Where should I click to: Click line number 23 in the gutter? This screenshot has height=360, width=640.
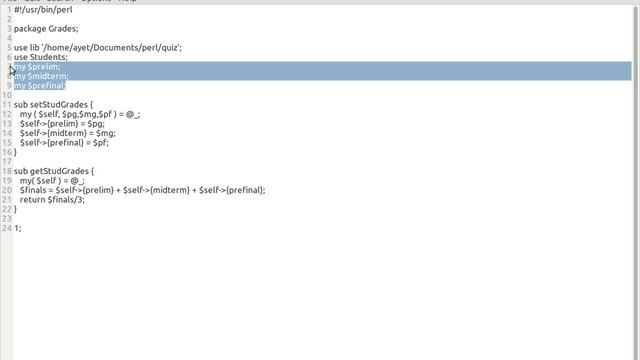coord(7,219)
